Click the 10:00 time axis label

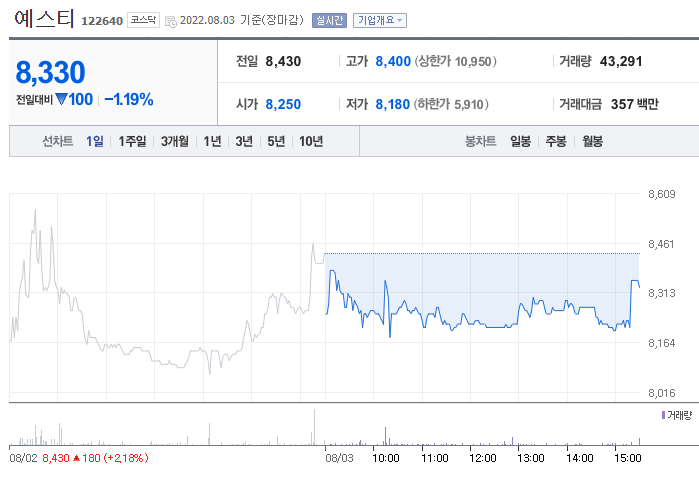pyautogui.click(x=386, y=458)
